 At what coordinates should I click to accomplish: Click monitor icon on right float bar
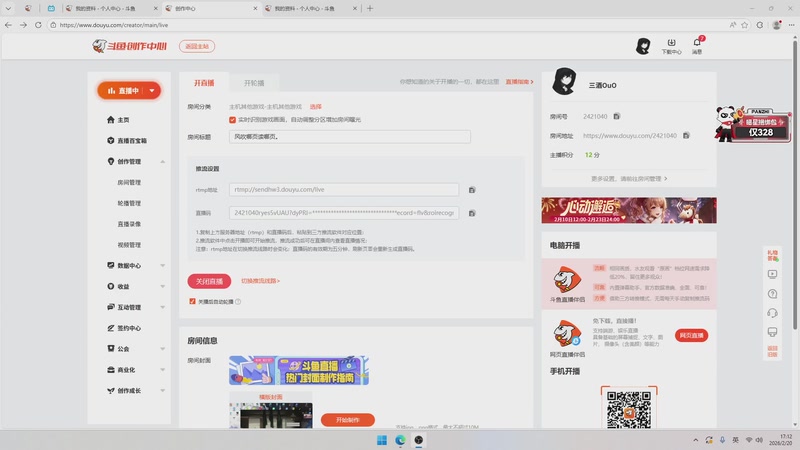772,332
